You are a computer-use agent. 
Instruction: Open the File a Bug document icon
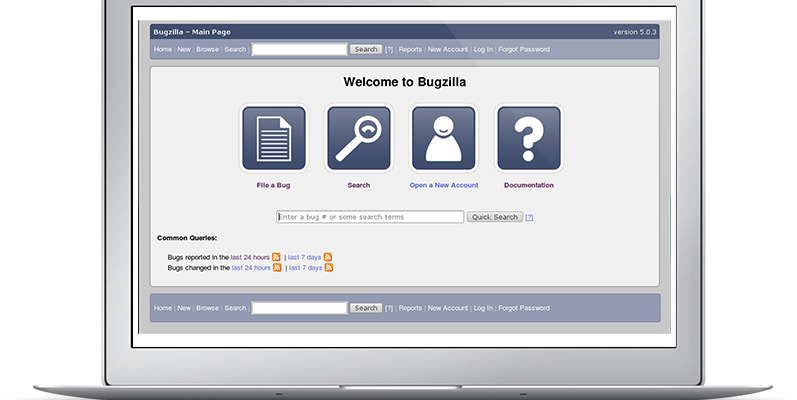[273, 138]
